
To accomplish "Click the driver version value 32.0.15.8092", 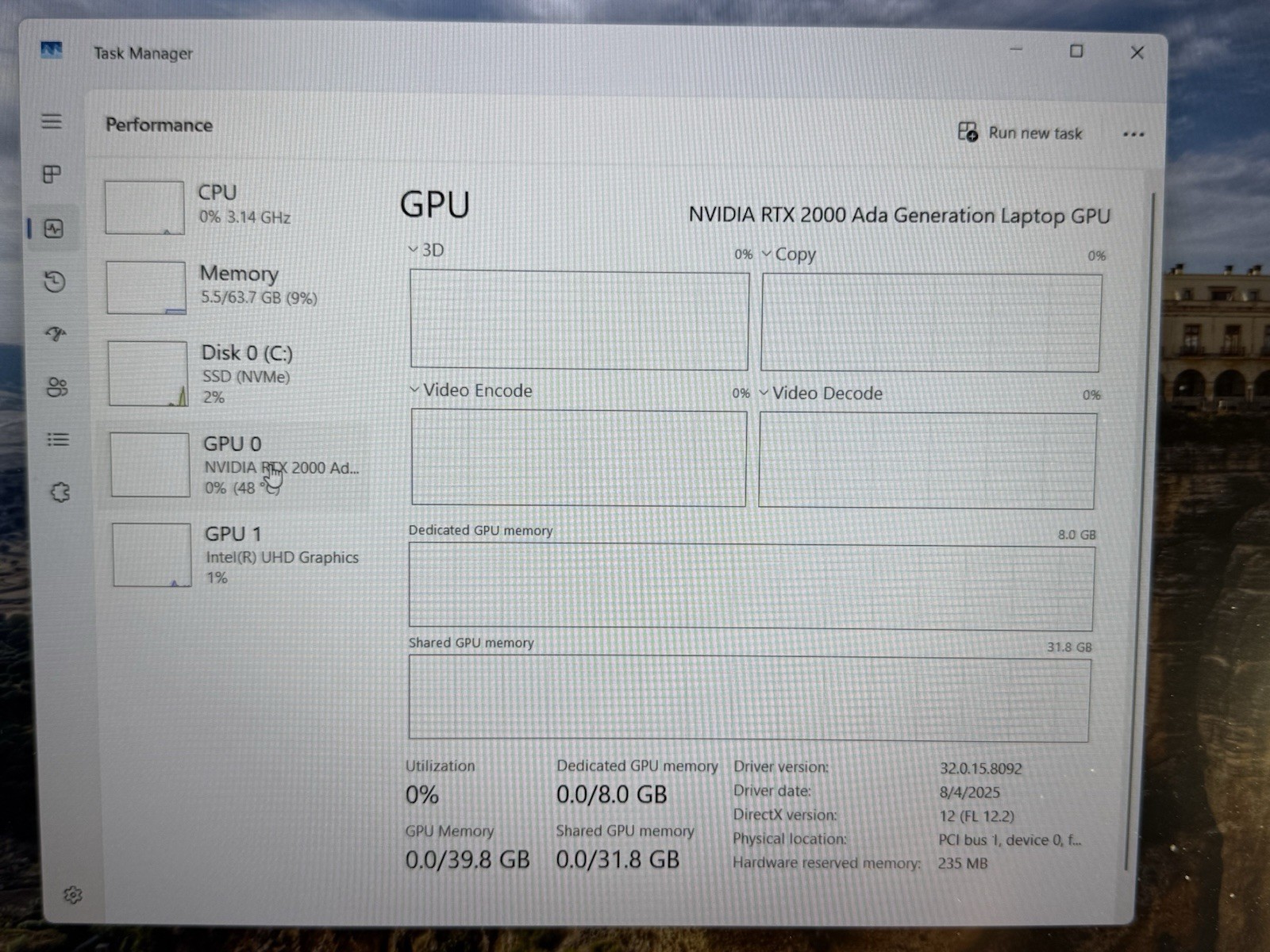I will click(x=981, y=769).
